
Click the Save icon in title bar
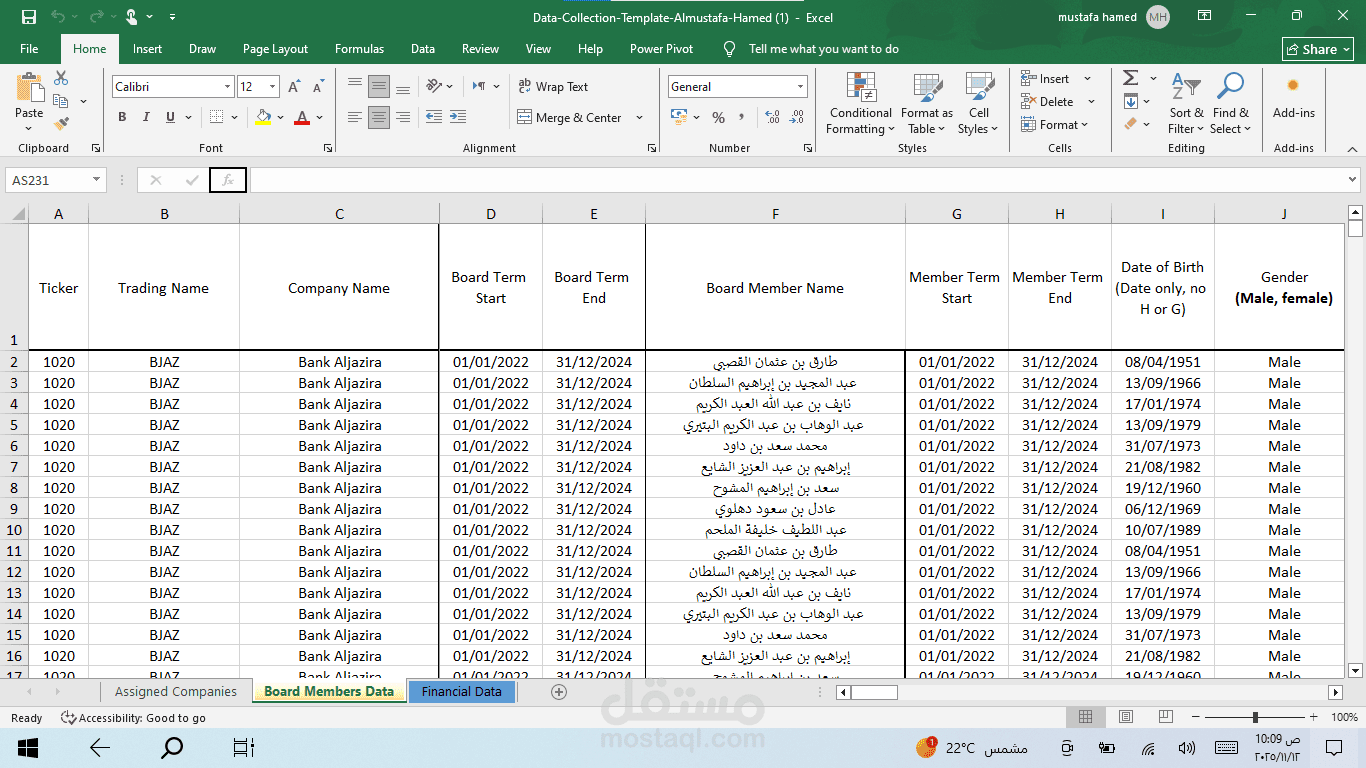(x=28, y=17)
